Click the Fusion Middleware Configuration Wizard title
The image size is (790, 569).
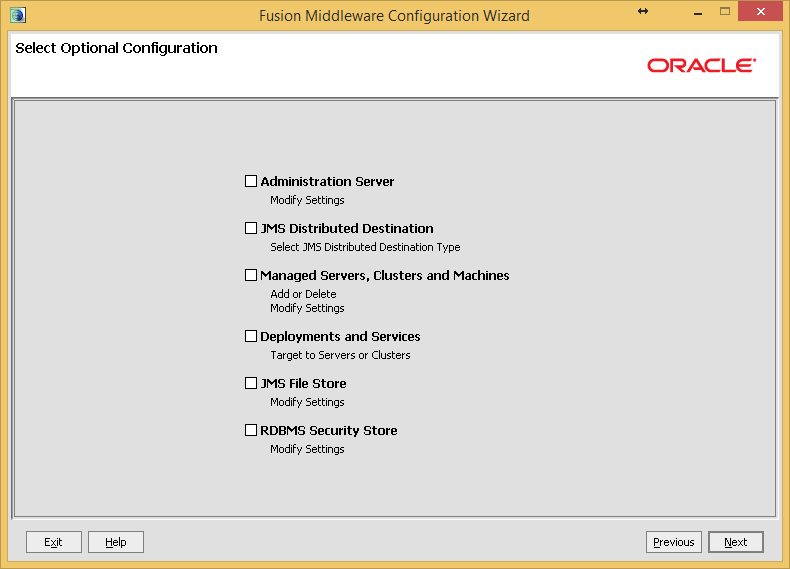[x=394, y=16]
